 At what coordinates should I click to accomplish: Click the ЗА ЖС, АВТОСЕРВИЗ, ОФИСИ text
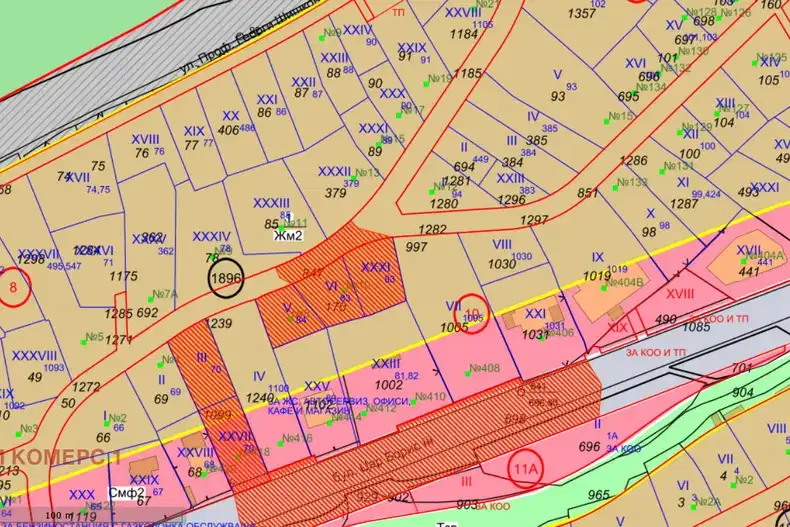click(339, 402)
